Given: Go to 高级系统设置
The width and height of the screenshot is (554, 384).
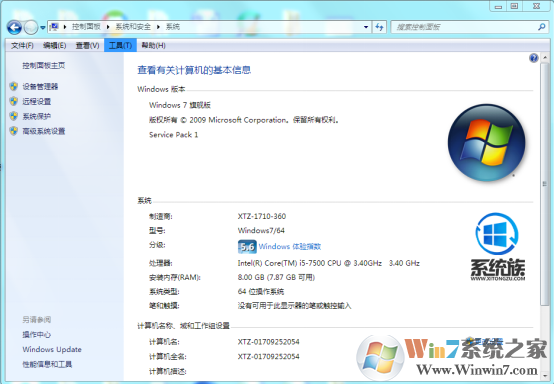Looking at the screenshot, I should (x=44, y=131).
